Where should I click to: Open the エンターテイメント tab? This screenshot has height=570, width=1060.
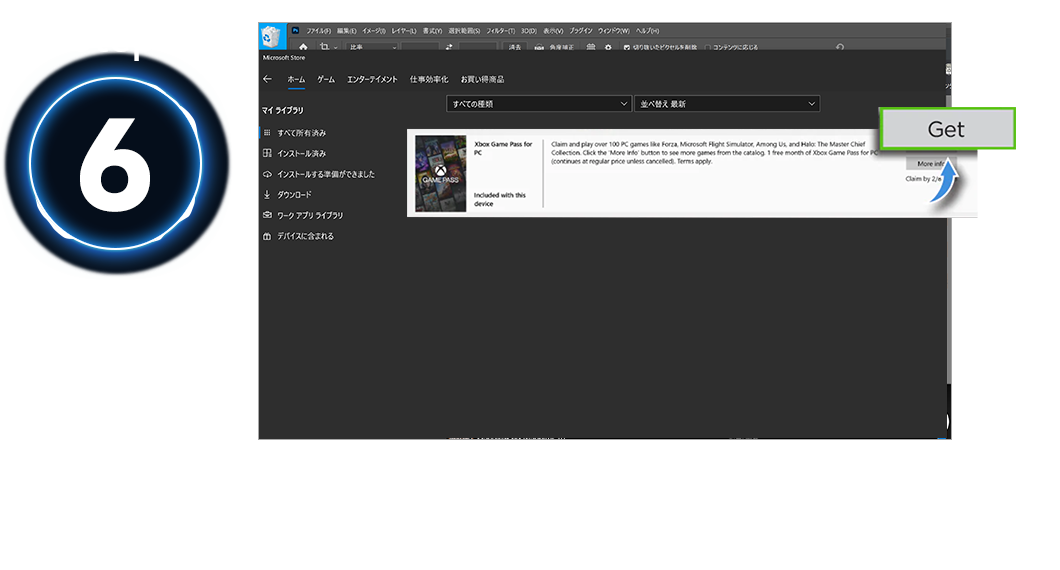pos(372,79)
